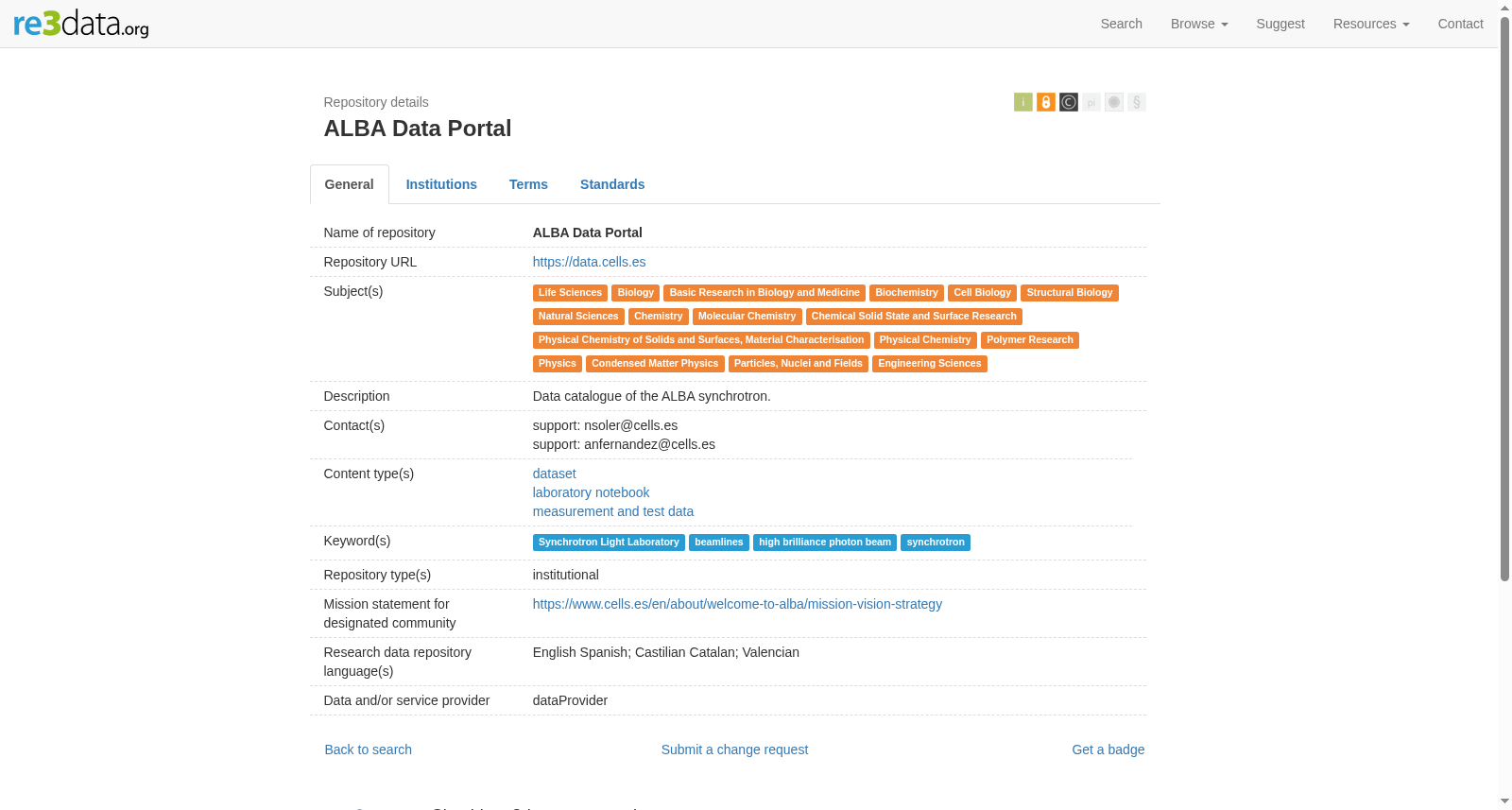Switch to the Standards tab

click(x=612, y=184)
